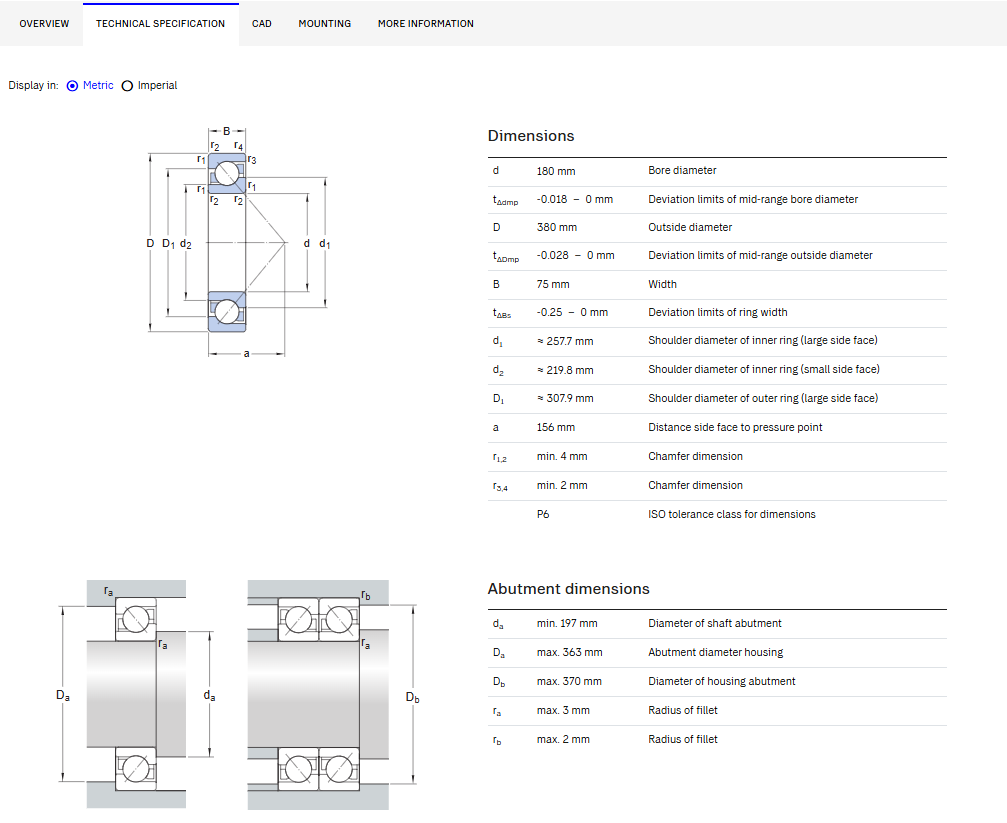Viewport: 1007px width, 823px height.
Task: Open the Mounting tab
Action: point(324,24)
